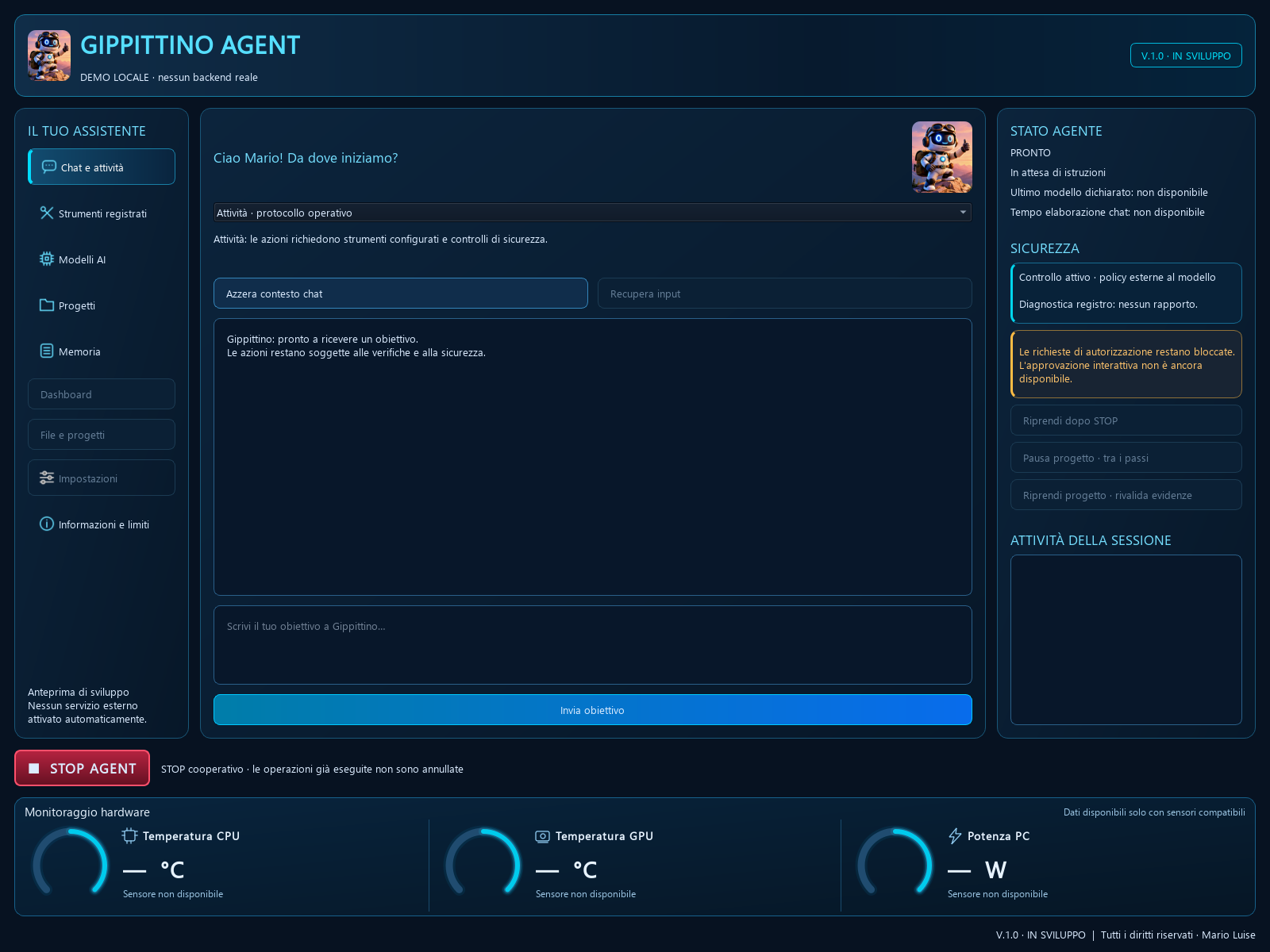Click the Recupera input button
Viewport: 1270px width, 952px height.
(785, 293)
